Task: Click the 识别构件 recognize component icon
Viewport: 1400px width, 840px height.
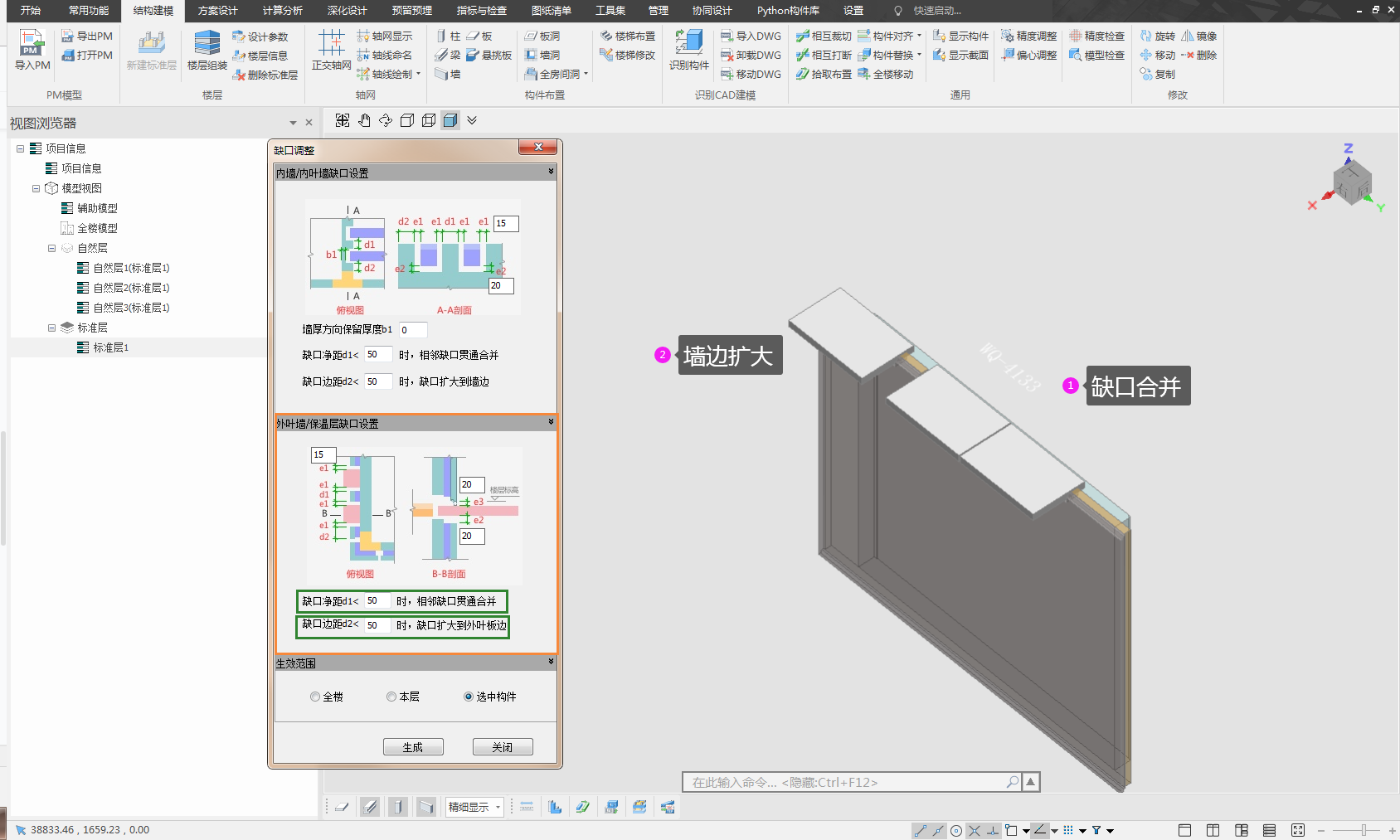Action: click(x=688, y=49)
